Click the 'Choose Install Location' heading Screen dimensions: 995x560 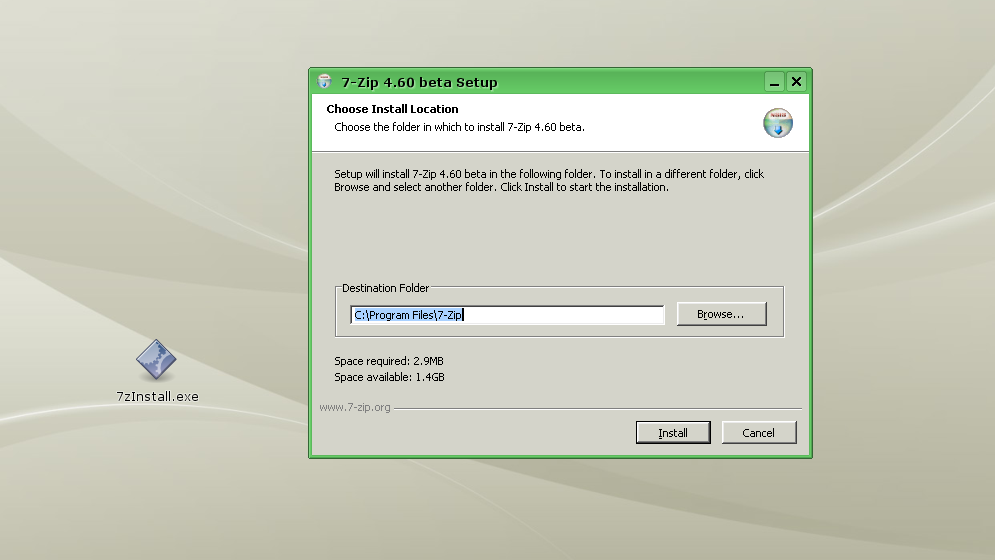pos(392,109)
